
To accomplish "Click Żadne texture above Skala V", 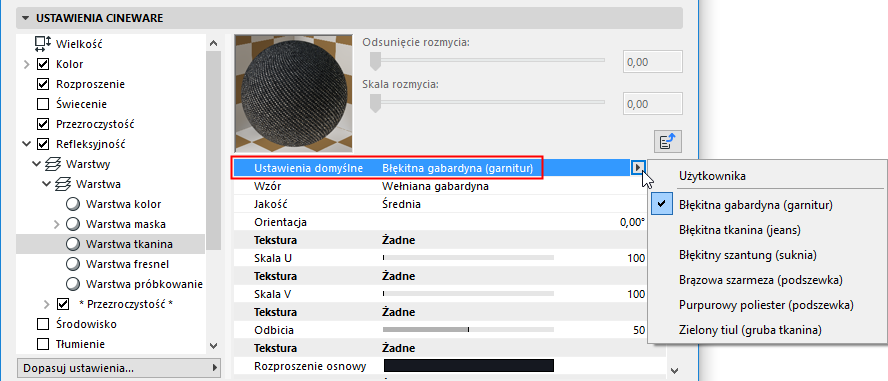I will click(399, 276).
